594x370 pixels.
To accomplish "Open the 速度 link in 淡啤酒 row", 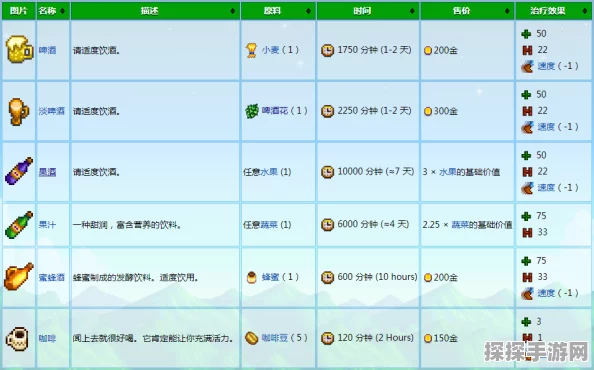I will pos(546,127).
